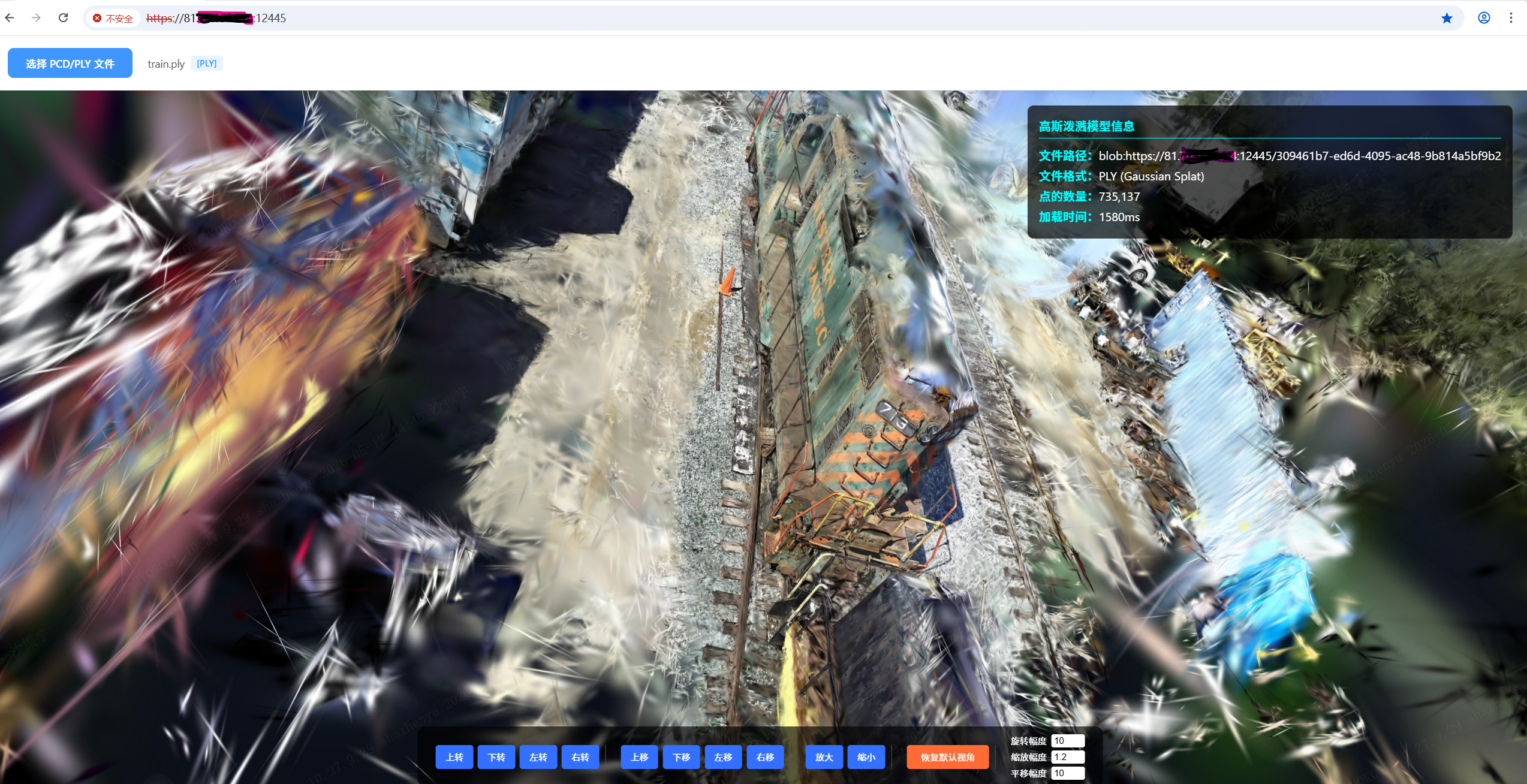The image size is (1527, 784).
Task: Click the 右移 pan right button
Action: [x=766, y=757]
